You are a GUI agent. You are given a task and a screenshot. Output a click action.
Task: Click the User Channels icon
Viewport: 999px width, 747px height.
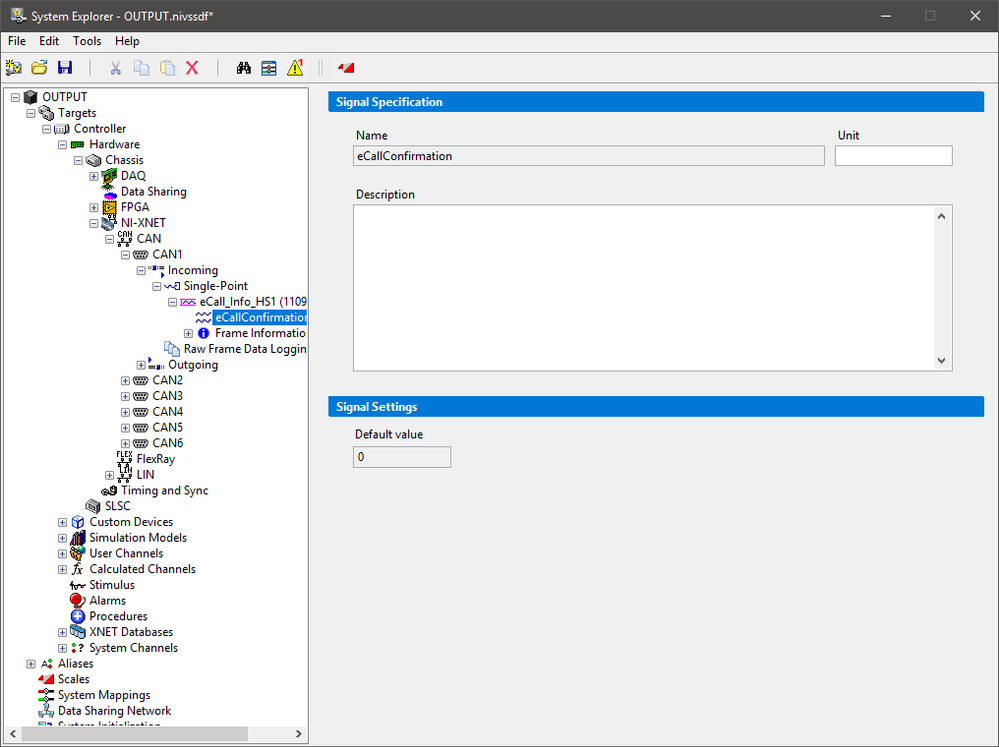click(x=78, y=553)
